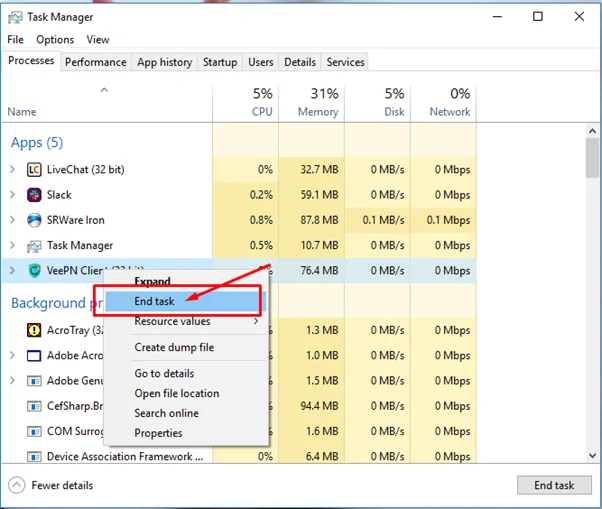Viewport: 602px width, 509px height.
Task: Select the Device Association Framework row name
Action: pyautogui.click(x=125, y=457)
